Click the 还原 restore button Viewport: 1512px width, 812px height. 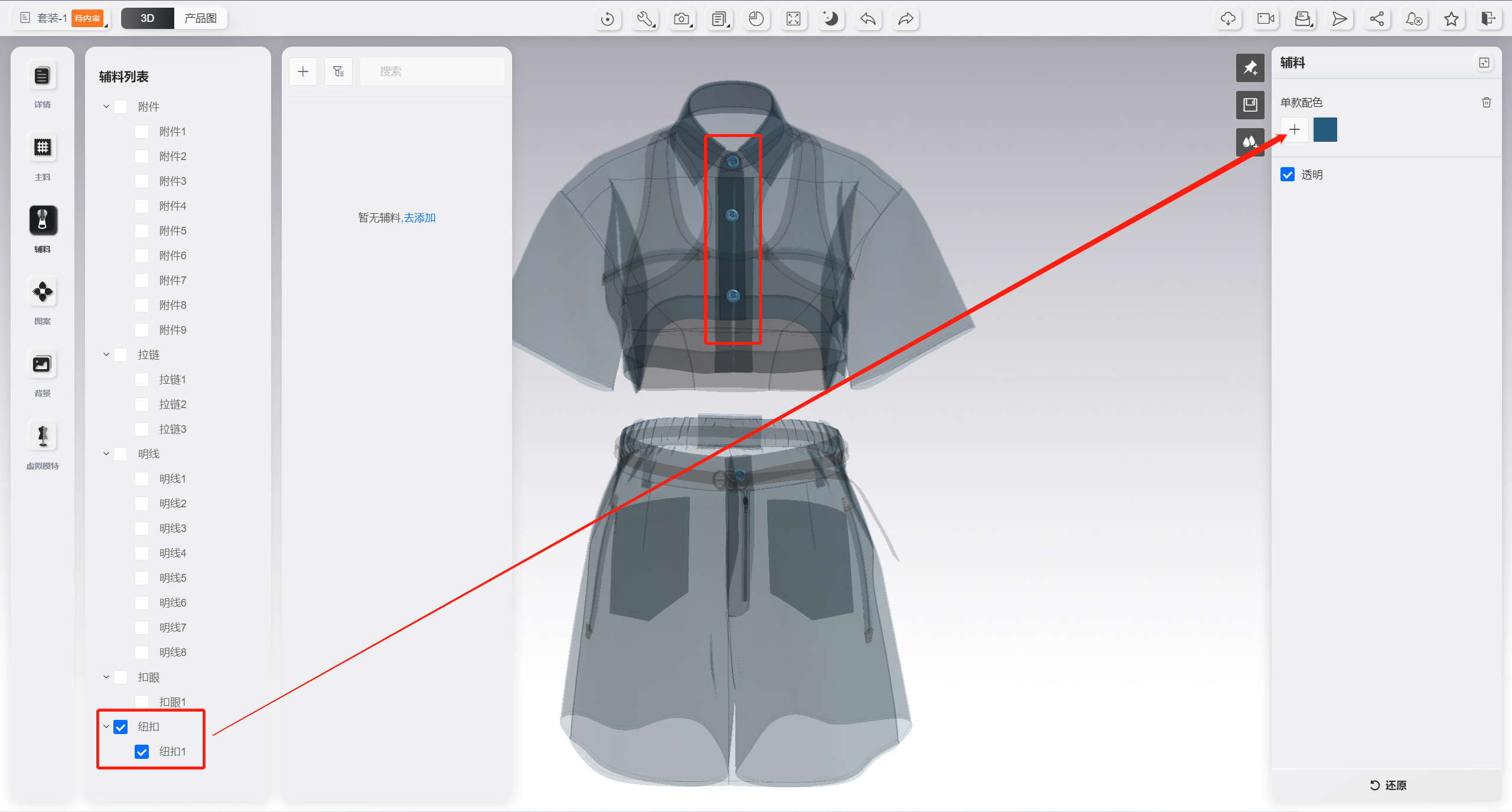point(1388,785)
